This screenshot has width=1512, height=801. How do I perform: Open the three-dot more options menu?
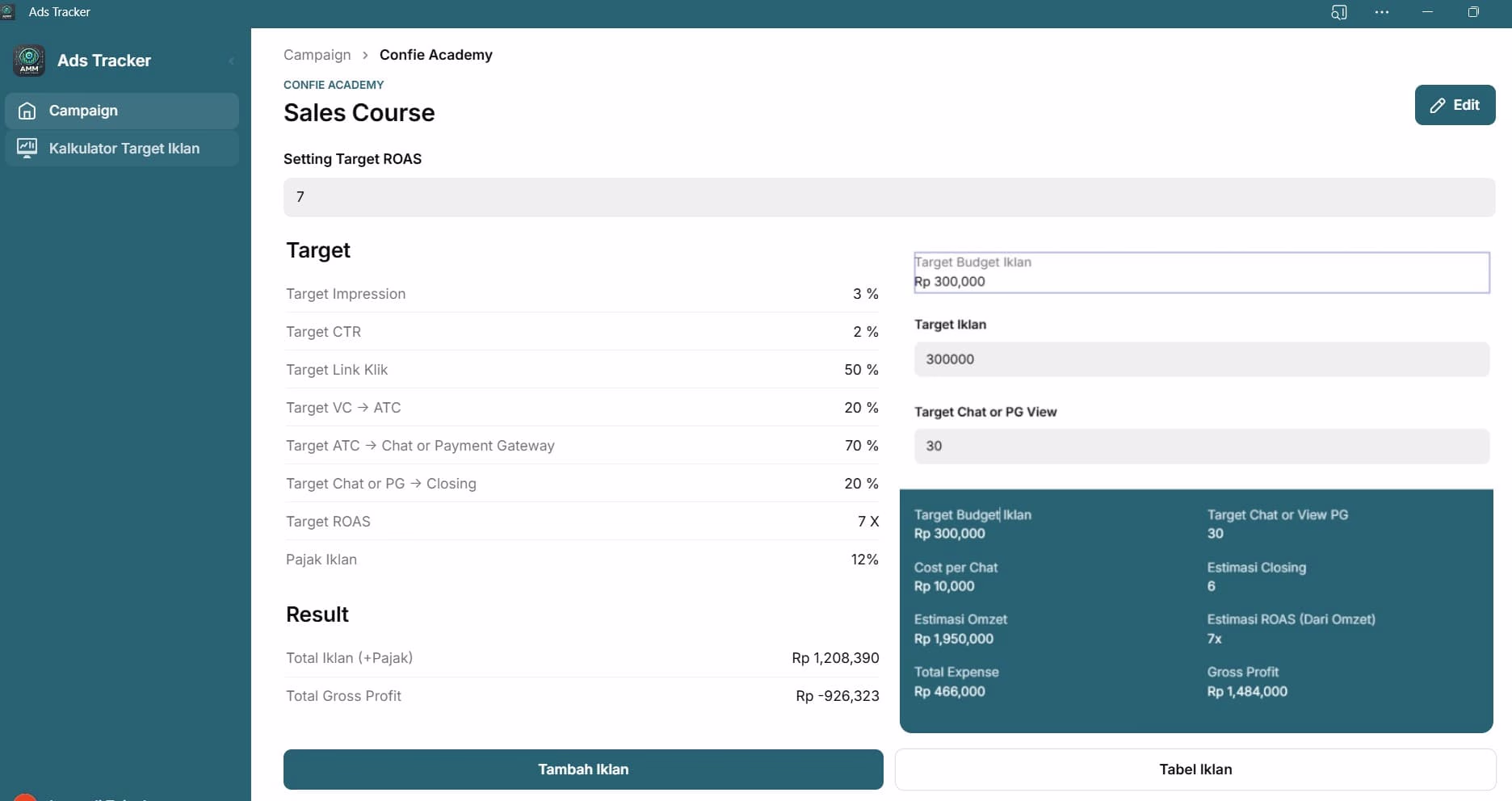(1382, 12)
